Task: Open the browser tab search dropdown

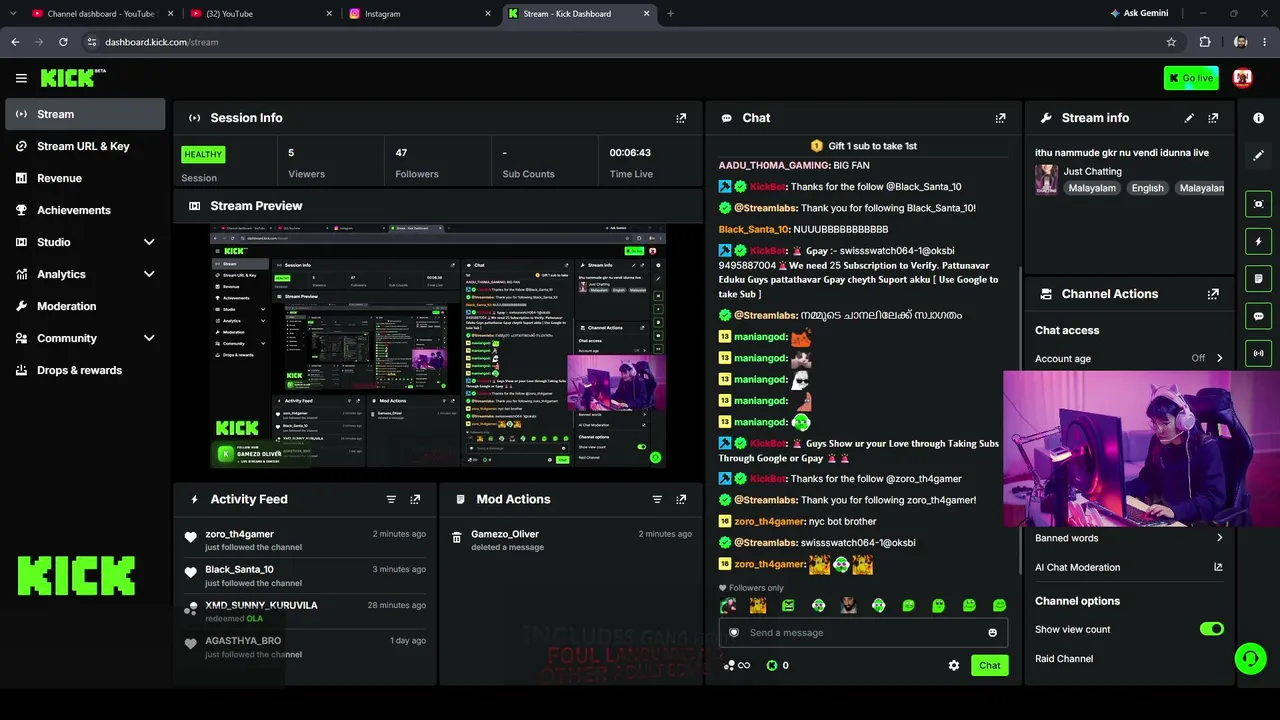Action: (x=13, y=14)
